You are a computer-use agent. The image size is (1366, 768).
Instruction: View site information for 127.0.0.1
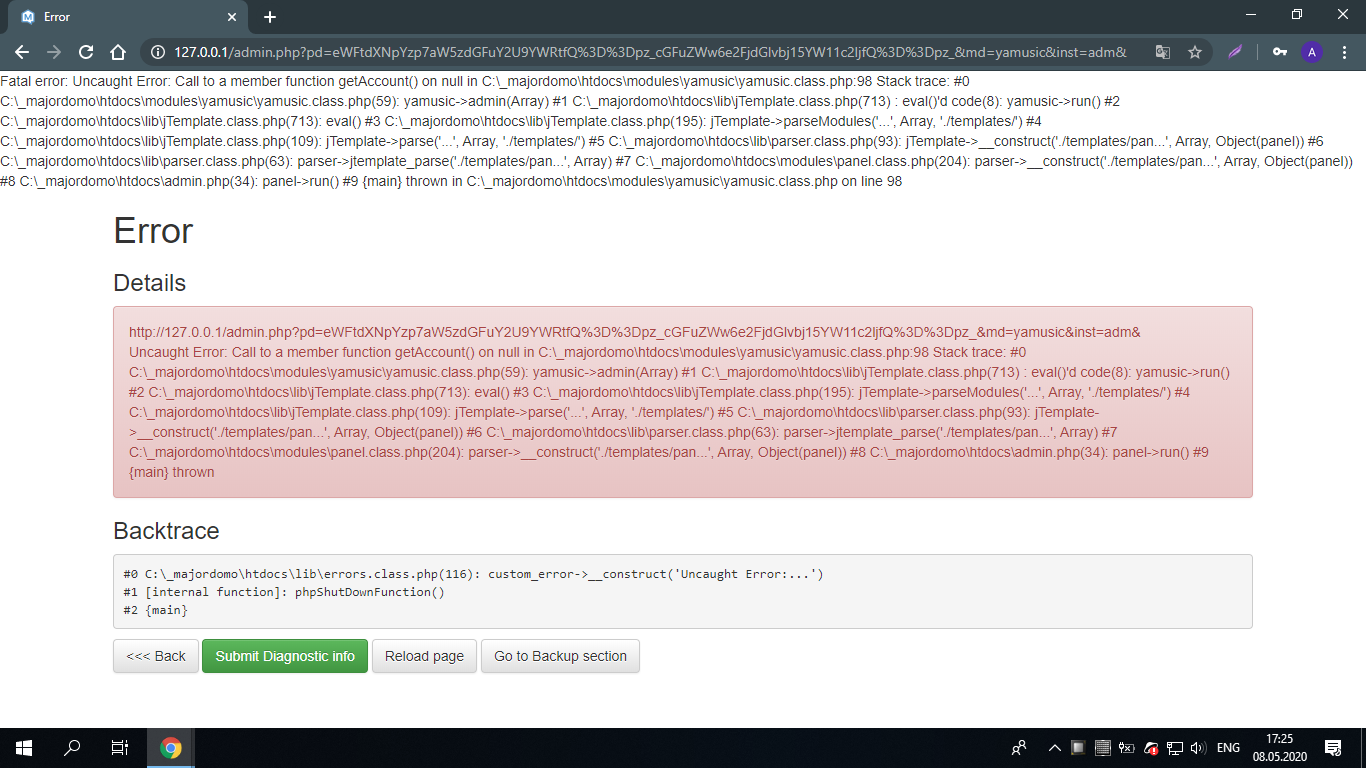[x=158, y=52]
